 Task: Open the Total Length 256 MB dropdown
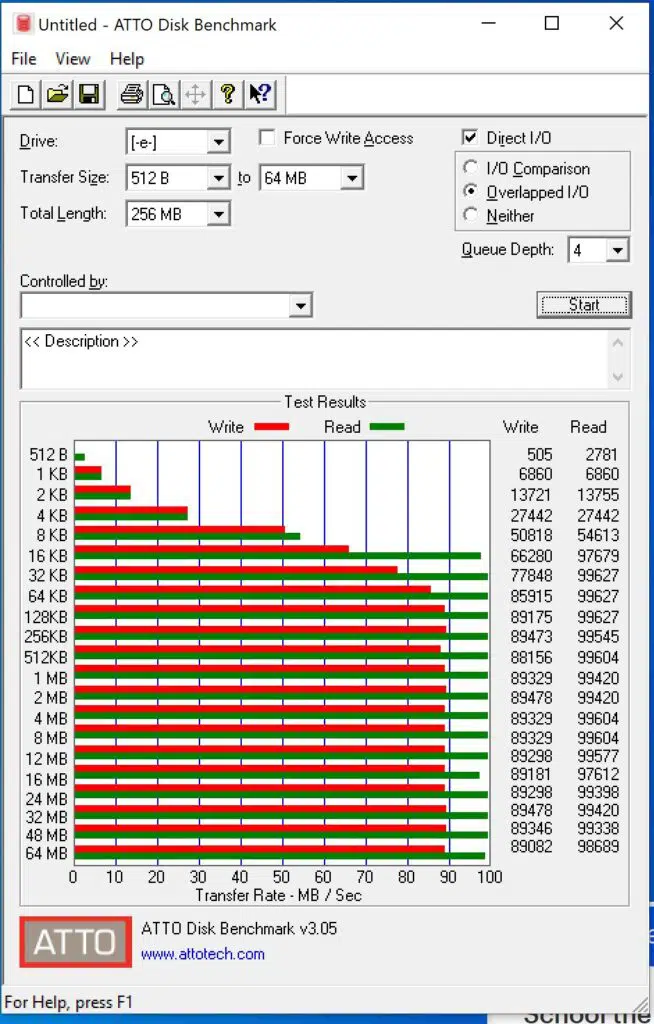218,214
